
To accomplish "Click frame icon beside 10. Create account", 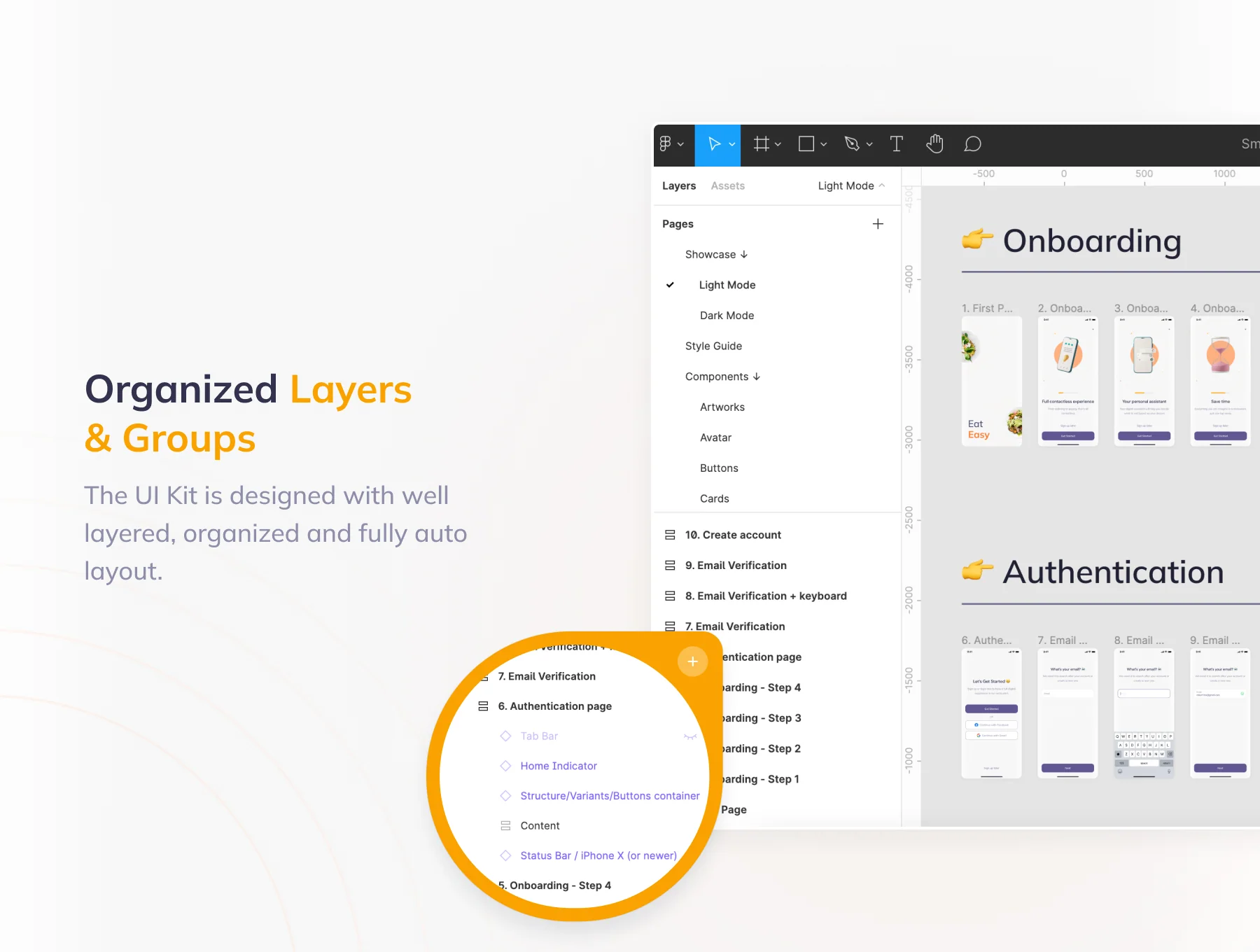I will click(x=670, y=535).
